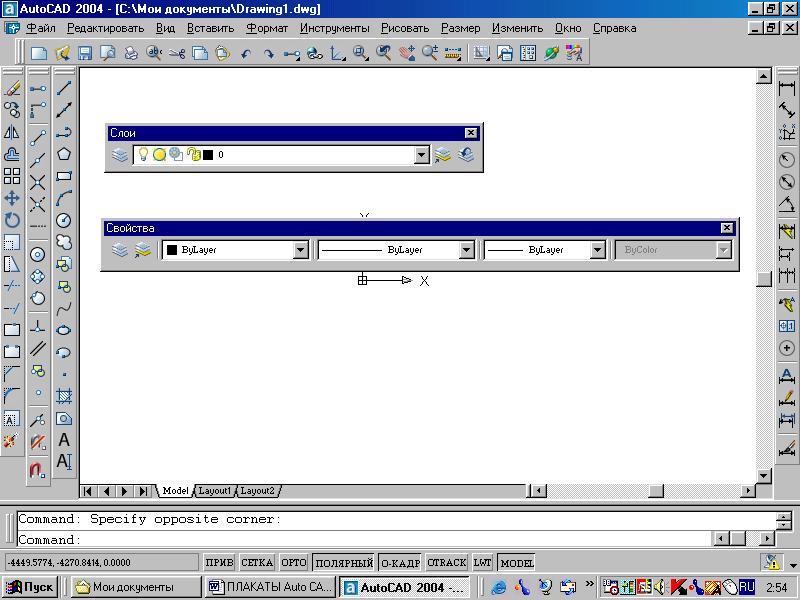
Task: Toggle the LWT lineweight display button
Action: pos(483,563)
